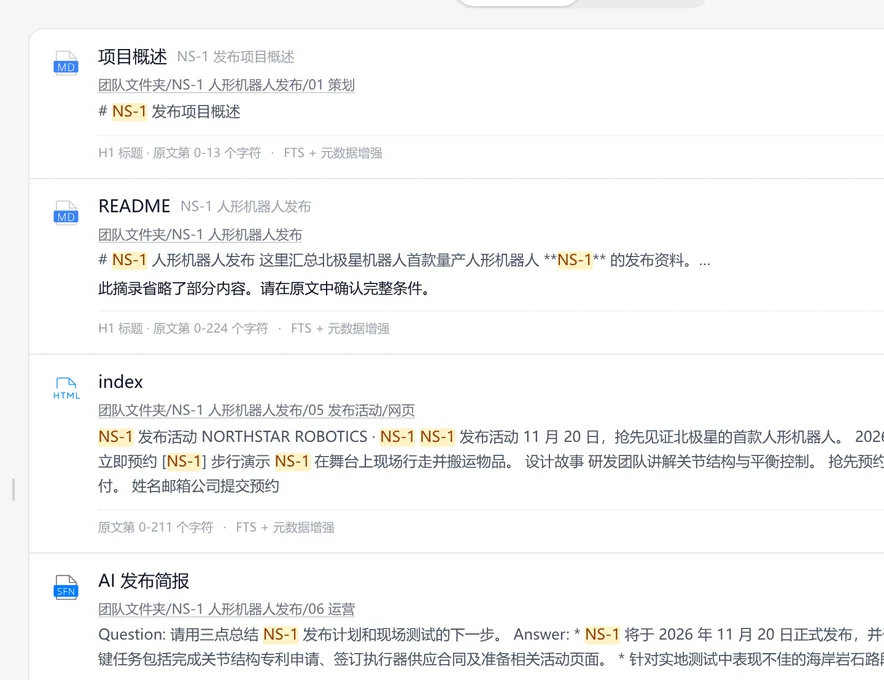Click the snippet line 姓名邮箱公司提交预约
Image resolution: width=884 pixels, height=680 pixels.
[188, 486]
